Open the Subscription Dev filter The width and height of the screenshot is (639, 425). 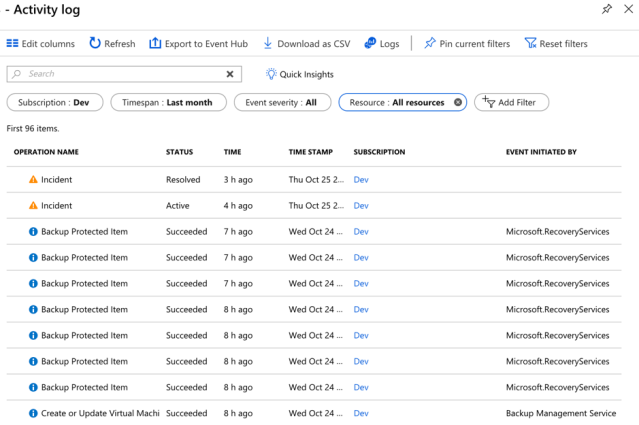[x=54, y=102]
